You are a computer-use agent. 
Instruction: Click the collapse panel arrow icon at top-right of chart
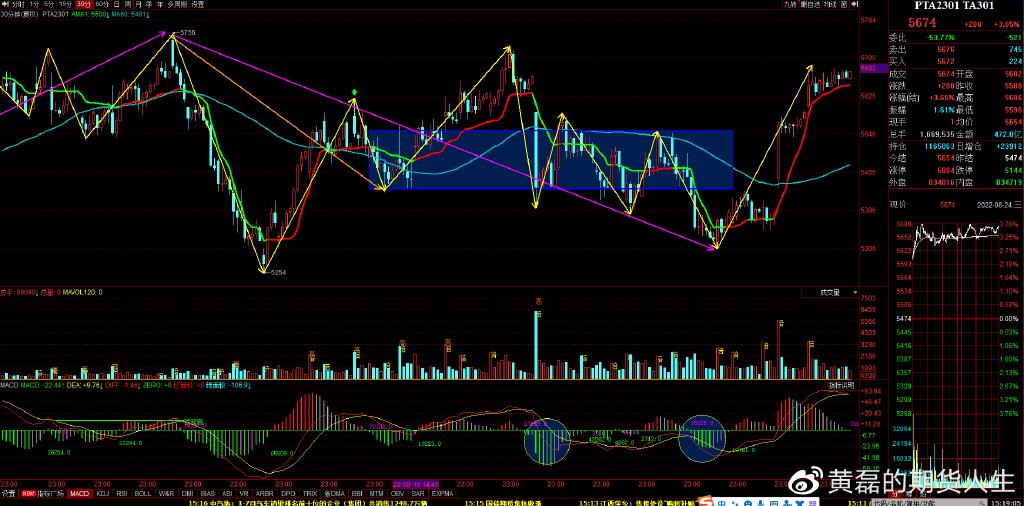pos(852,5)
